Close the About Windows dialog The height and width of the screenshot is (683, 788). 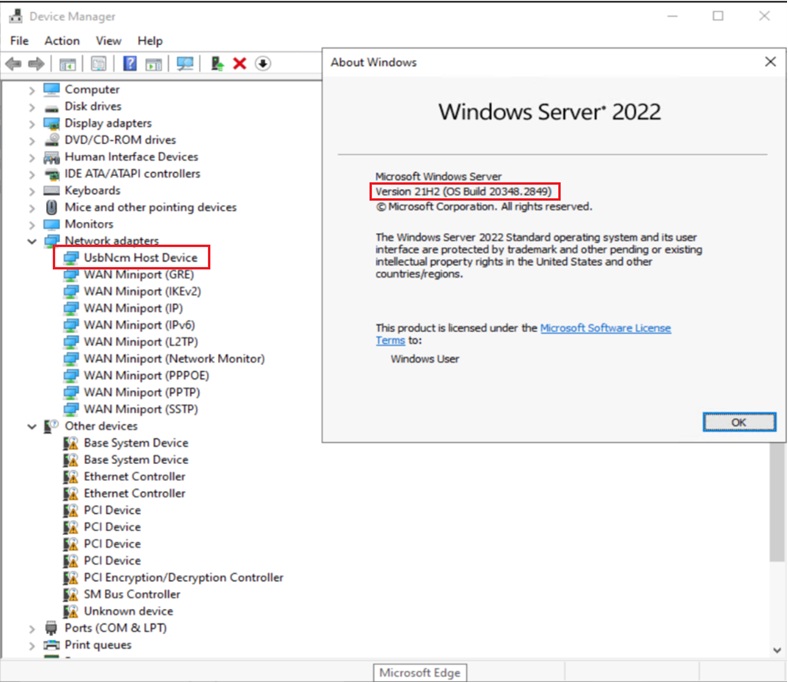770,62
